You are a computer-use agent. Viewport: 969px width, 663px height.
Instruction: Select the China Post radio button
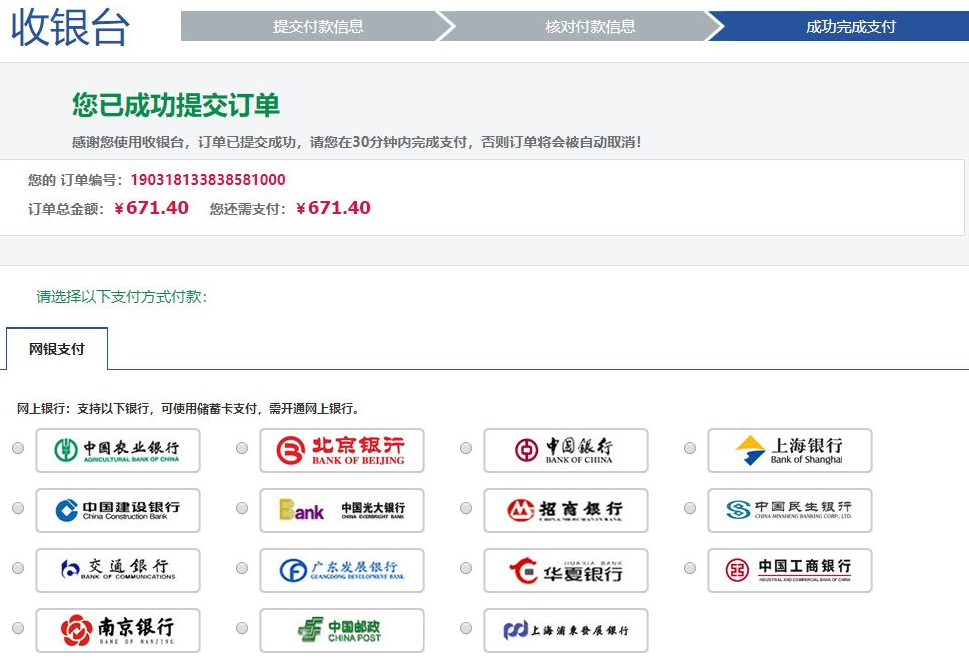[242, 628]
